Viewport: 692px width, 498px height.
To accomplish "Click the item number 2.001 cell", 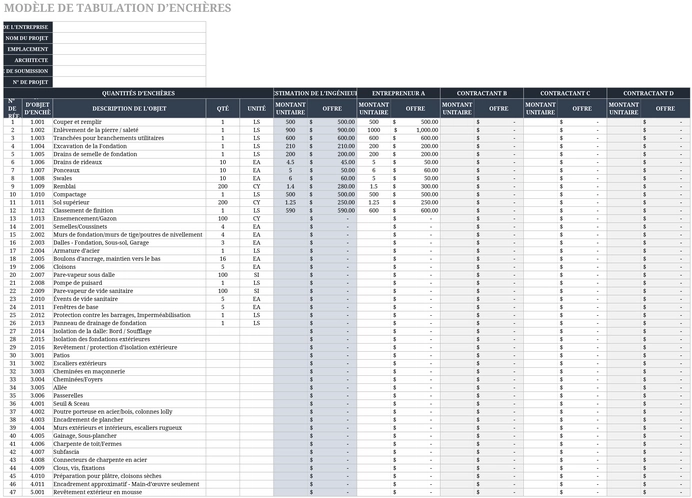I will click(37, 226).
